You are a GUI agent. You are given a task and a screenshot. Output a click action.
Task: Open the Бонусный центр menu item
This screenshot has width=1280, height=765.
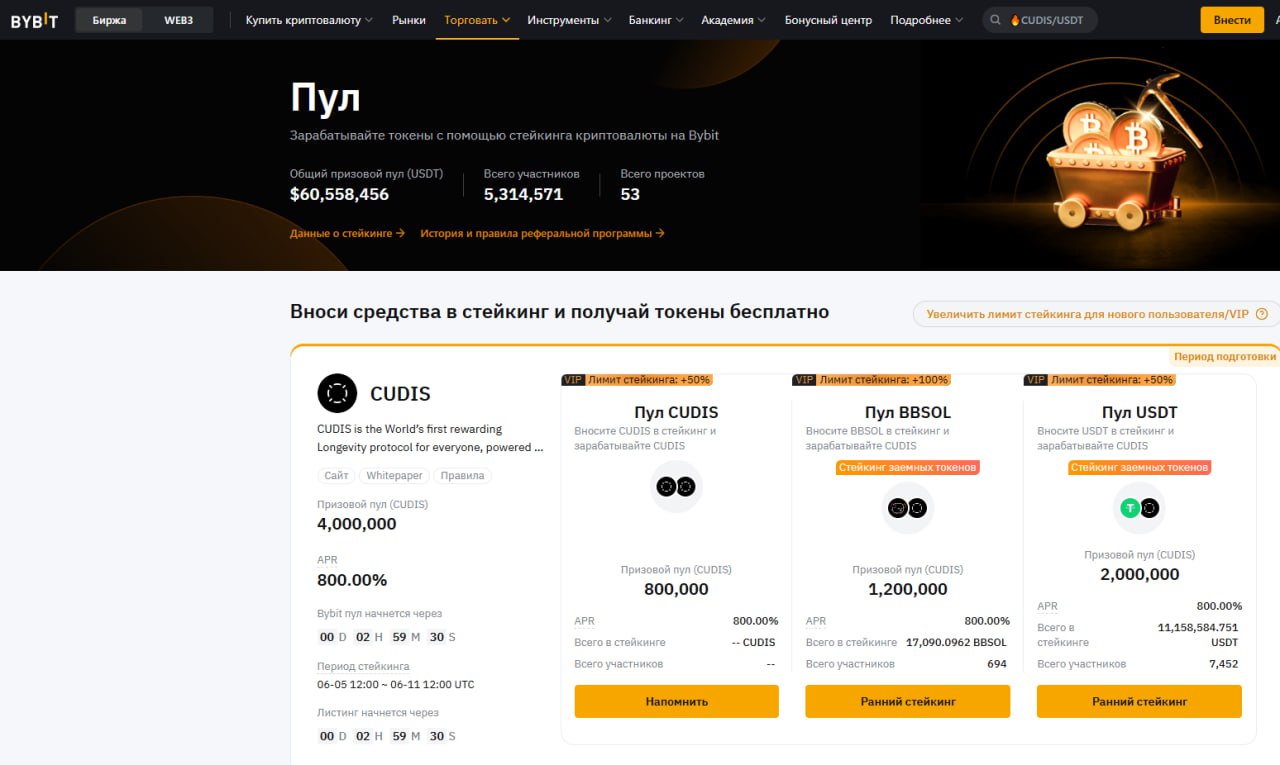(x=828, y=20)
